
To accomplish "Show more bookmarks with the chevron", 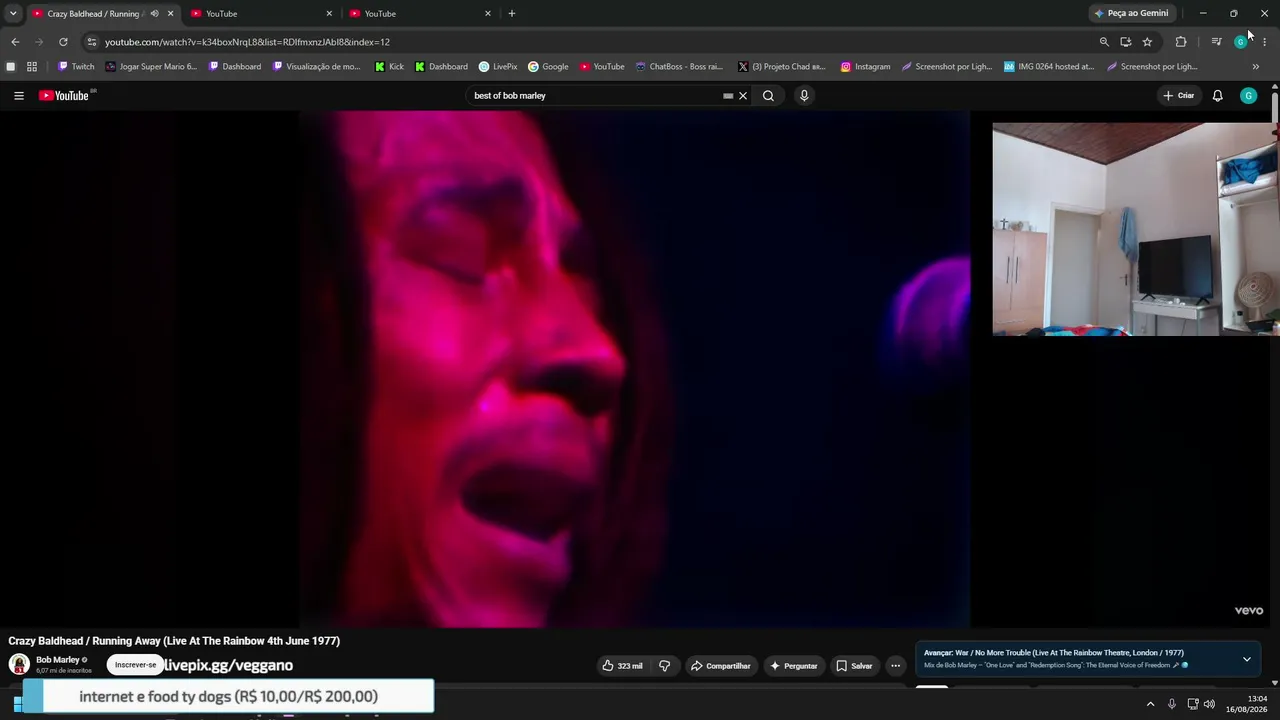I will point(1256,67).
